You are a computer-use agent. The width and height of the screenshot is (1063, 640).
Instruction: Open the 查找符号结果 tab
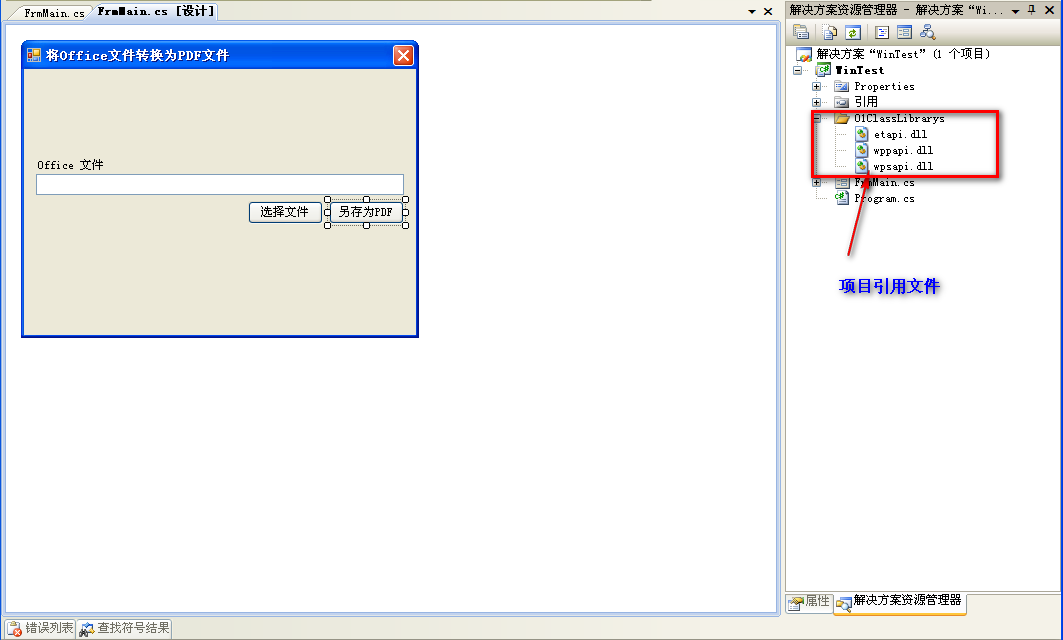(x=124, y=628)
